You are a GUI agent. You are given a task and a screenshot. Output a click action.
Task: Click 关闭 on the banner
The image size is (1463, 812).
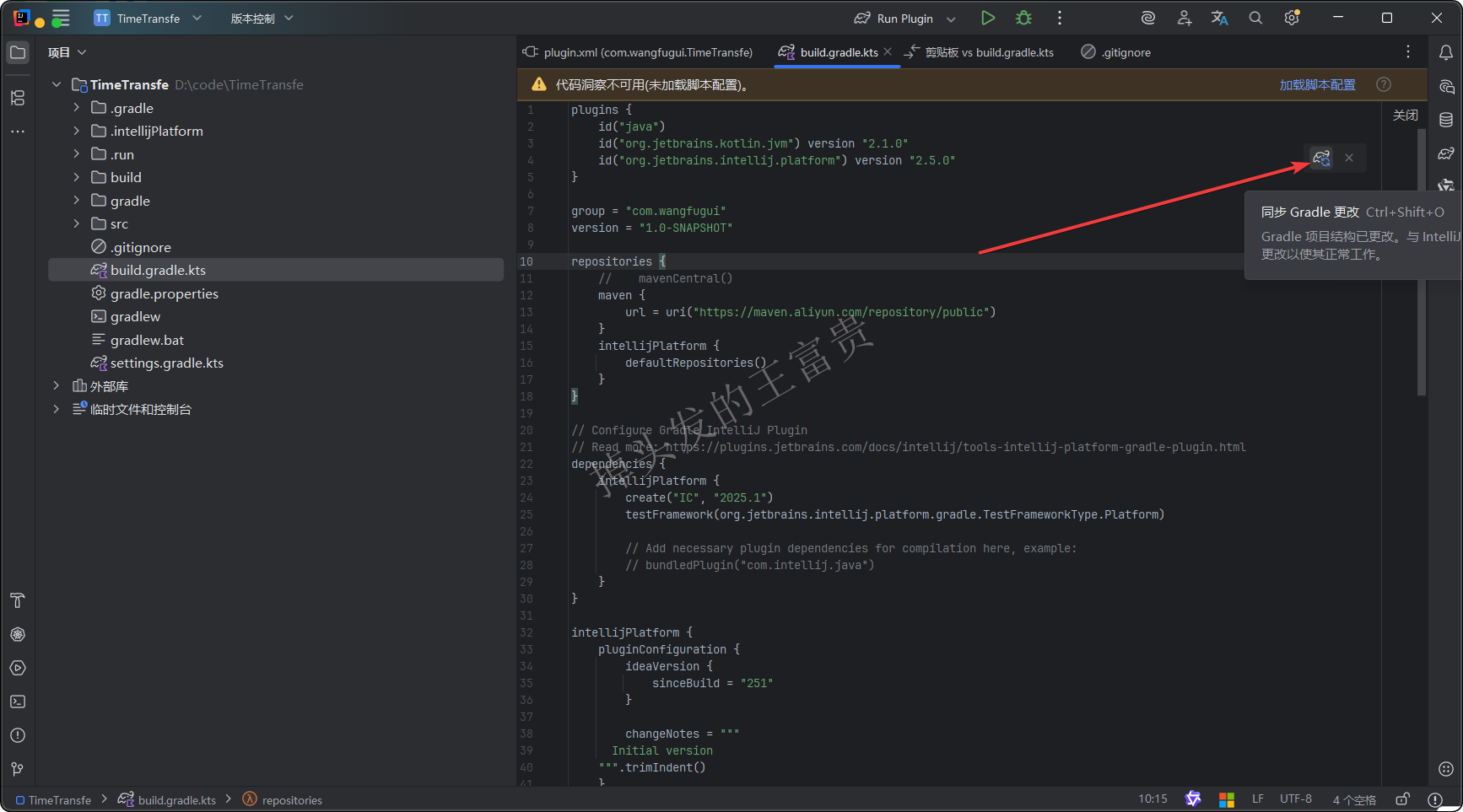1405,116
